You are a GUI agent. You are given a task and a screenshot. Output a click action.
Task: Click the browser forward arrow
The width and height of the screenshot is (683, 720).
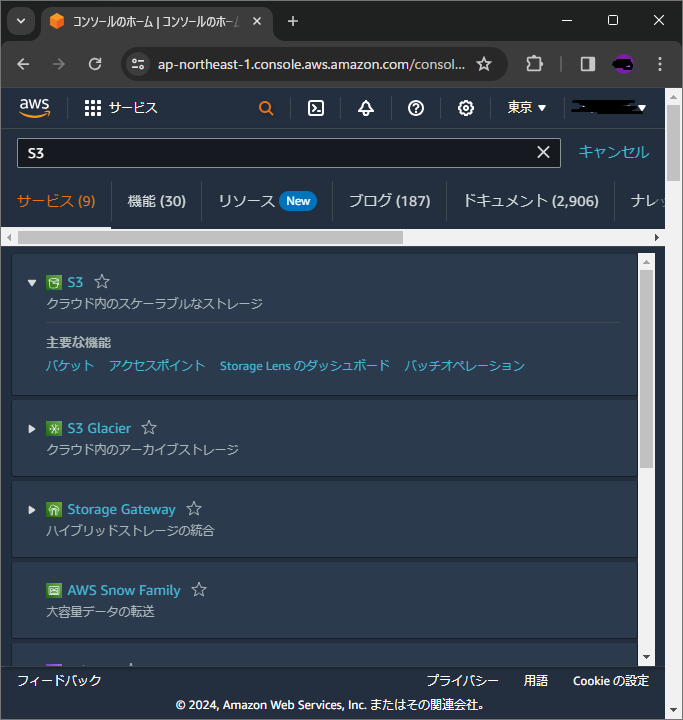pos(59,64)
